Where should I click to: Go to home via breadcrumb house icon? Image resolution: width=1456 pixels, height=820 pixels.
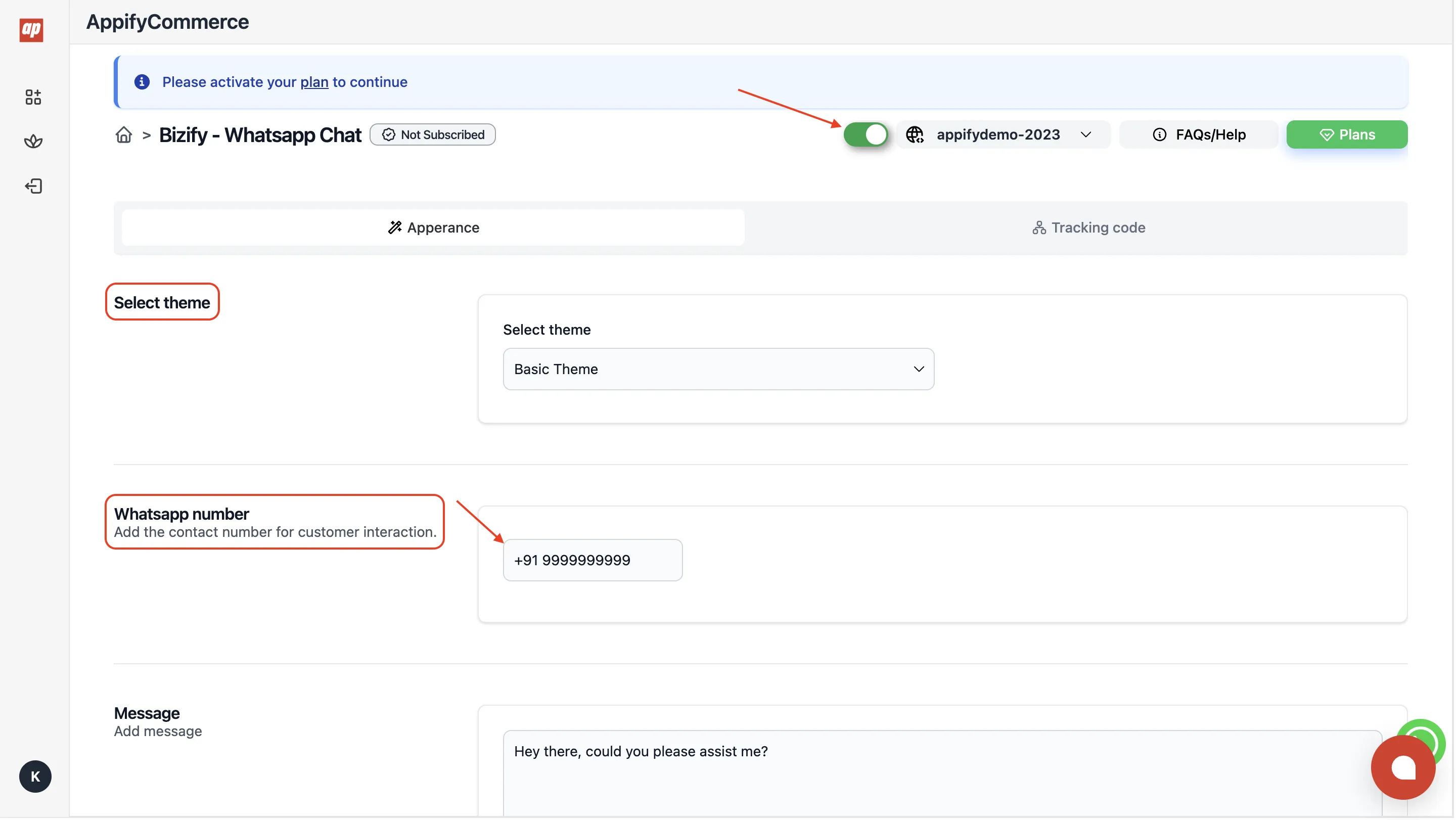click(x=124, y=135)
